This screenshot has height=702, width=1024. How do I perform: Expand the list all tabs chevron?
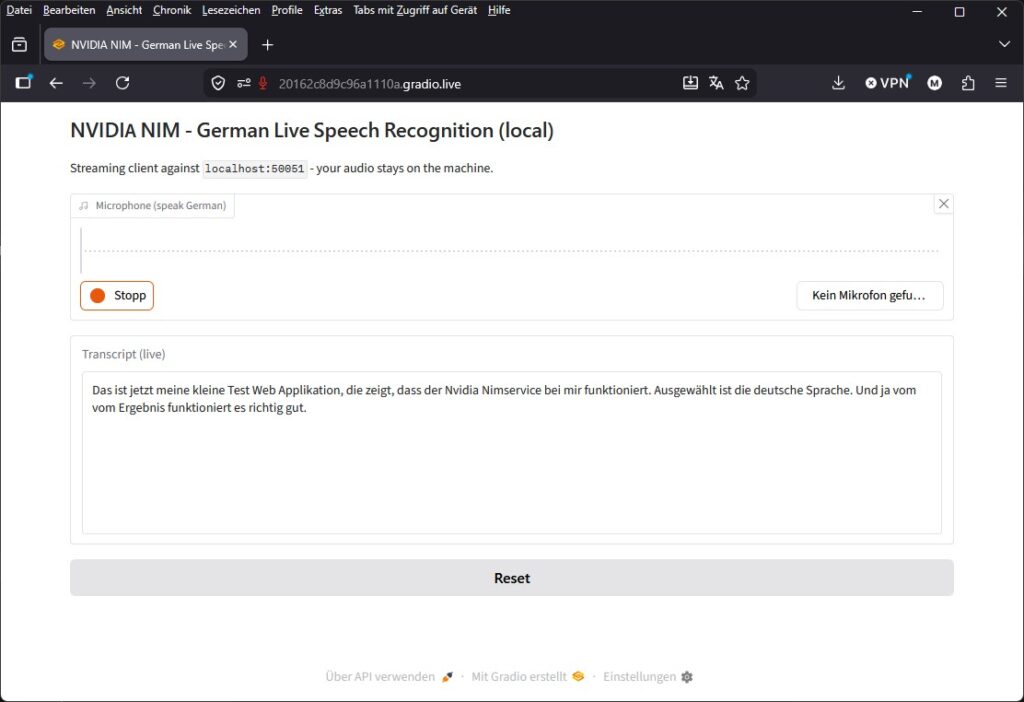1004,44
